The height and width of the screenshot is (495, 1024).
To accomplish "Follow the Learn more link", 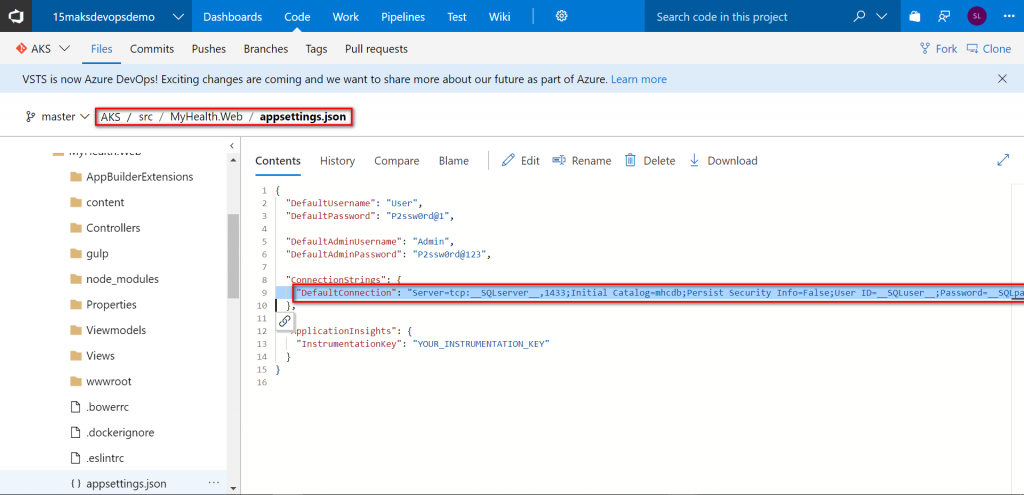I will point(639,79).
